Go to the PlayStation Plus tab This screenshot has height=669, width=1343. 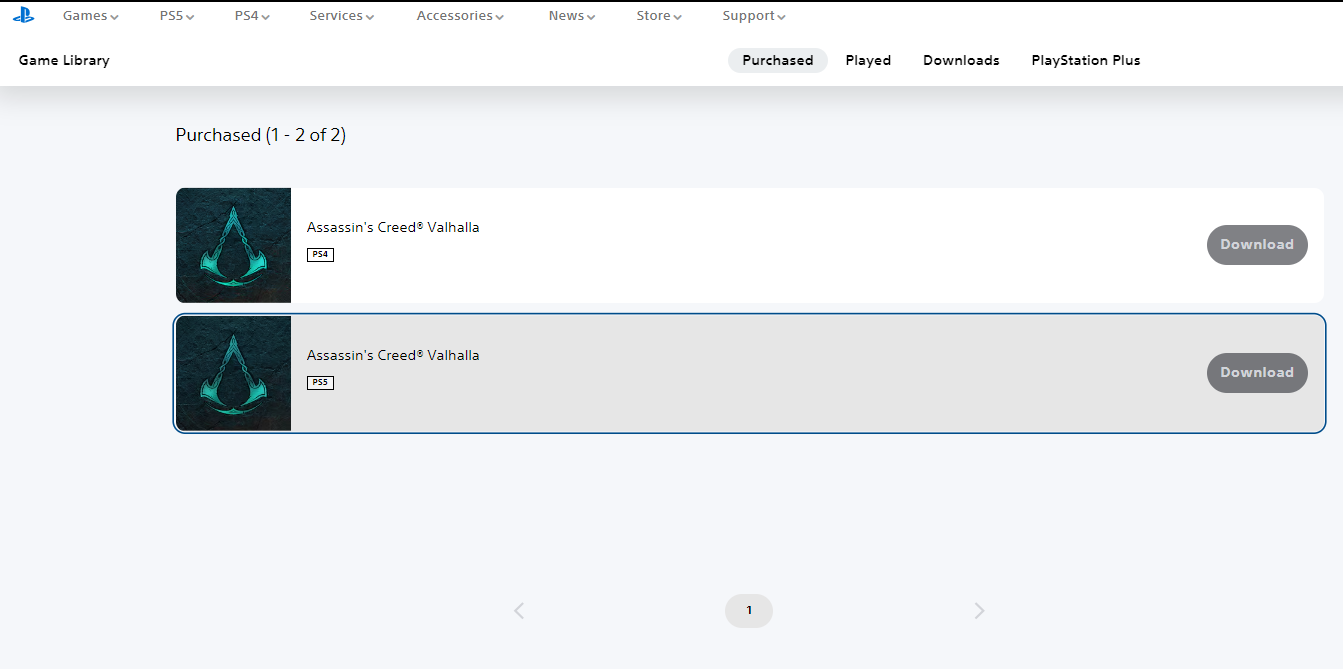(x=1086, y=60)
